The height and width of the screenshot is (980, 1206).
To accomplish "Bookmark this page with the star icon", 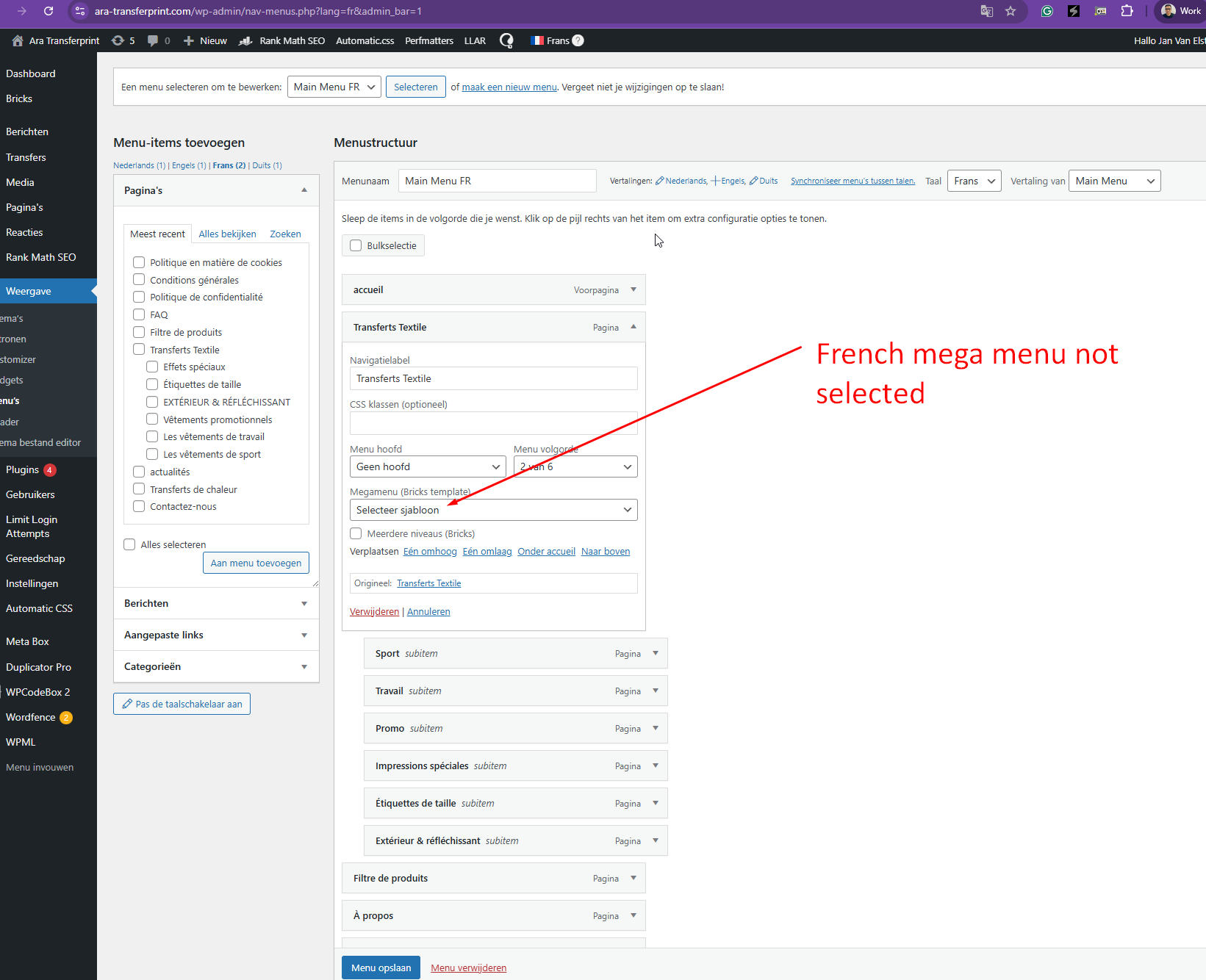I will (x=1011, y=11).
